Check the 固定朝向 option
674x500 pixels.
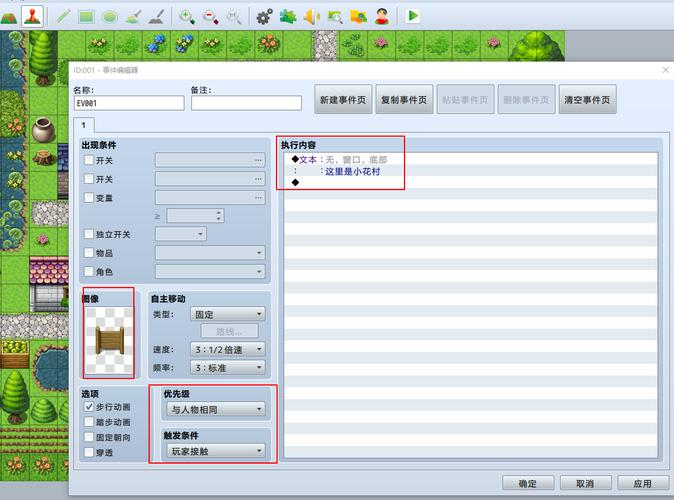tap(89, 437)
